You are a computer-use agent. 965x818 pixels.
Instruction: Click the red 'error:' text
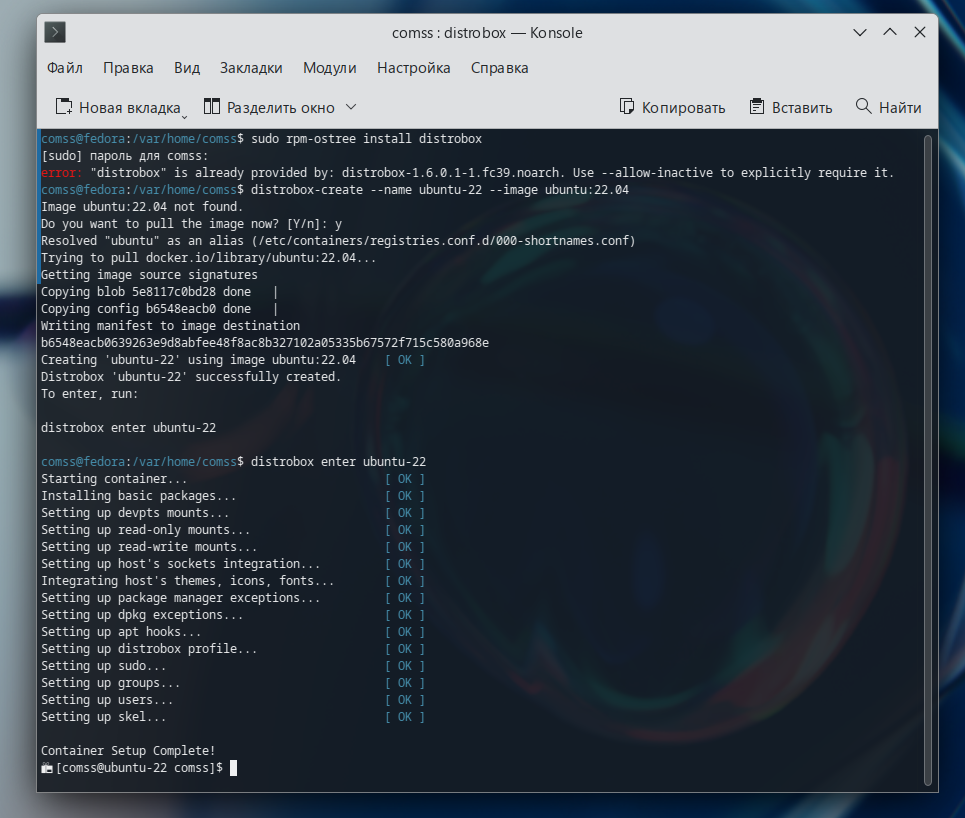coord(62,173)
